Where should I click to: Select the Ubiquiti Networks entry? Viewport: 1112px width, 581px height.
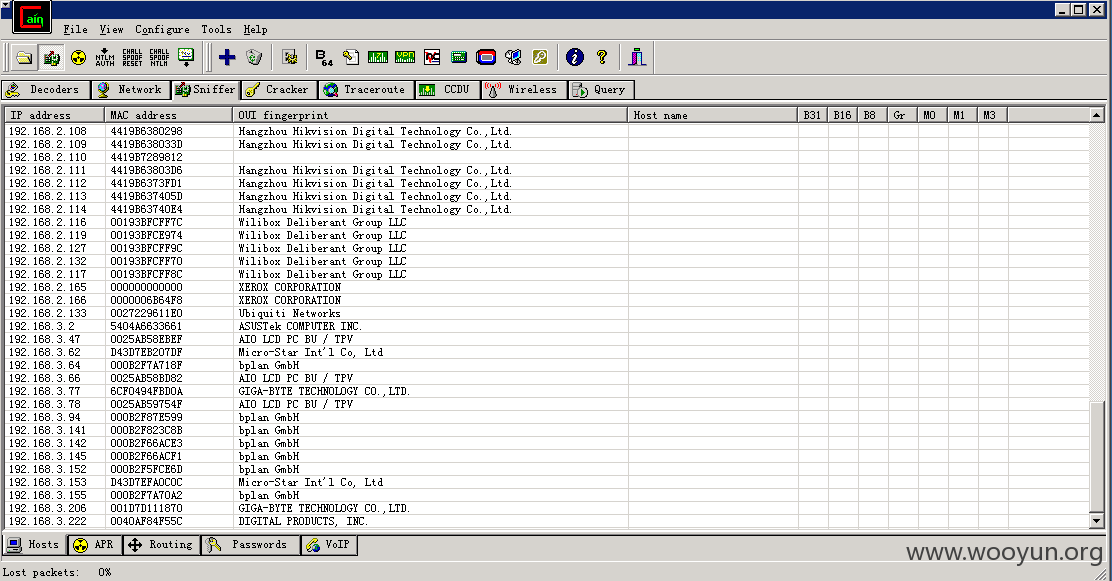(289, 314)
